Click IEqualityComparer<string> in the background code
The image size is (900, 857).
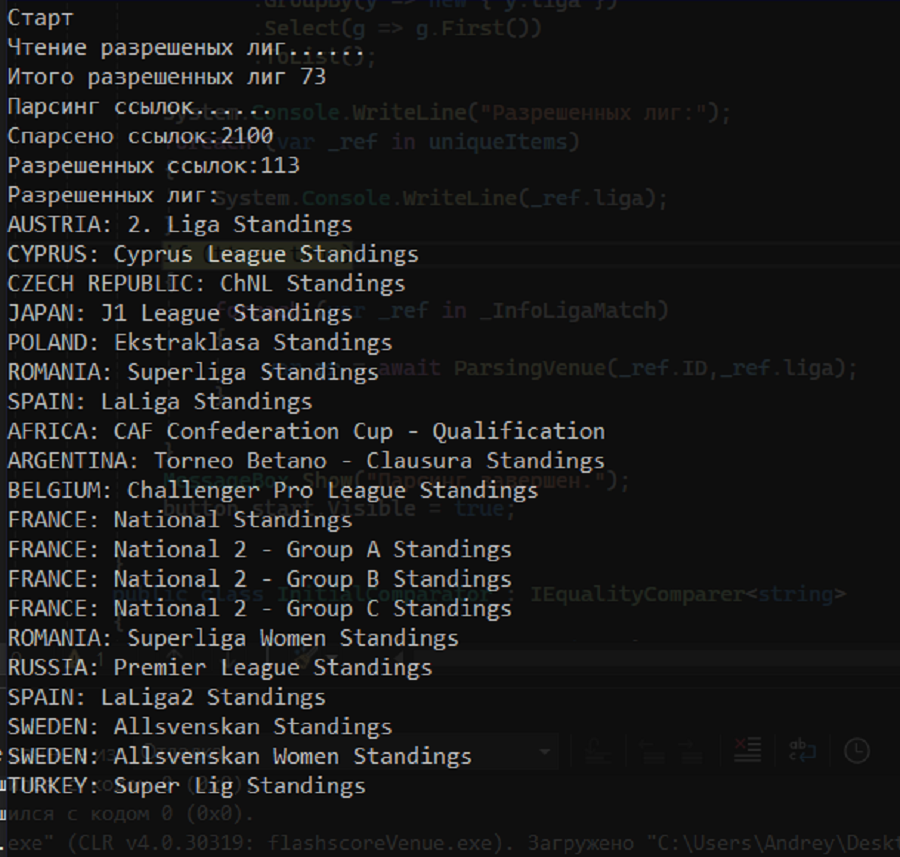coord(688,595)
